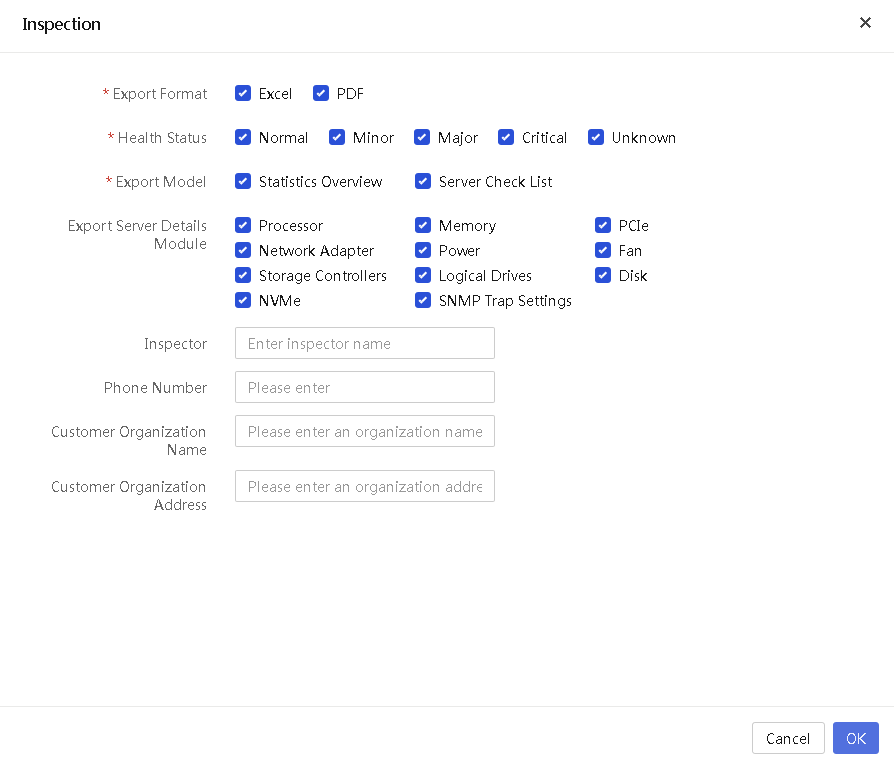
Task: Toggle the Server Check List checkbox
Action: (423, 181)
